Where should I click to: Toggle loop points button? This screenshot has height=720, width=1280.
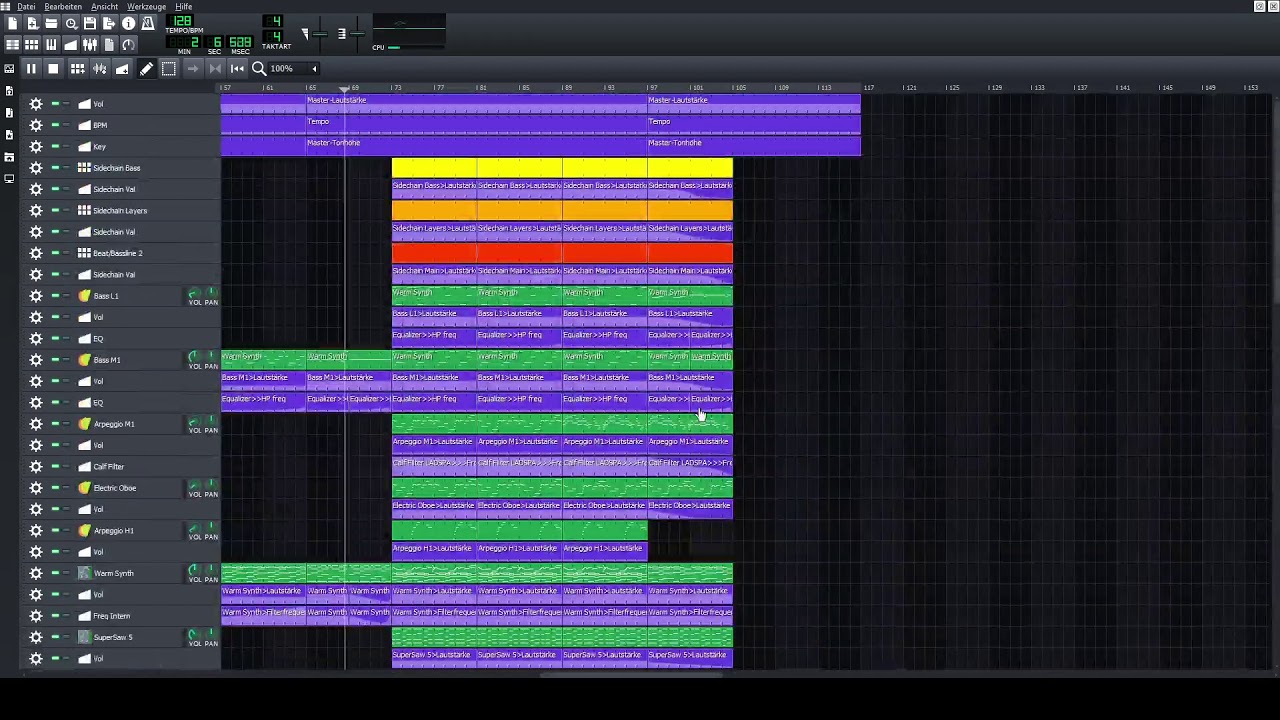215,68
